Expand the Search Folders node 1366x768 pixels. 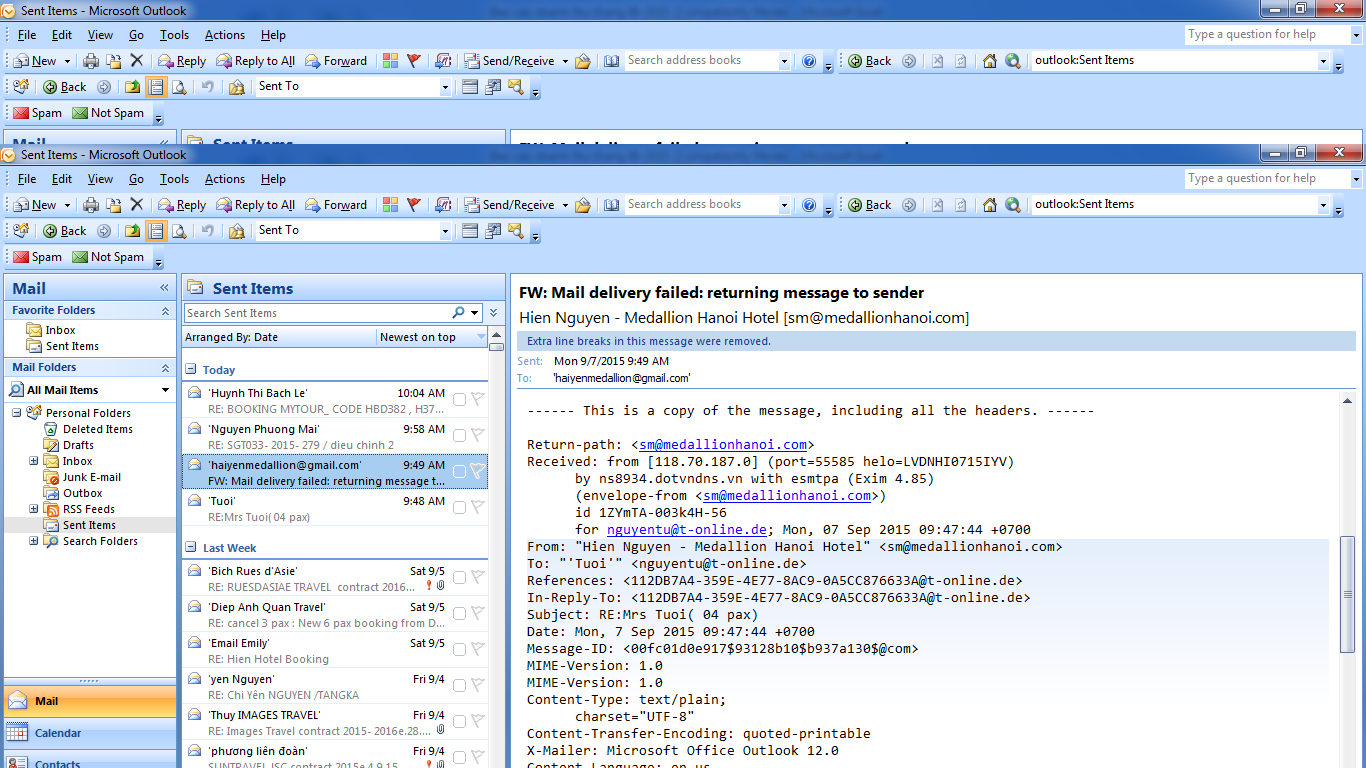34,541
